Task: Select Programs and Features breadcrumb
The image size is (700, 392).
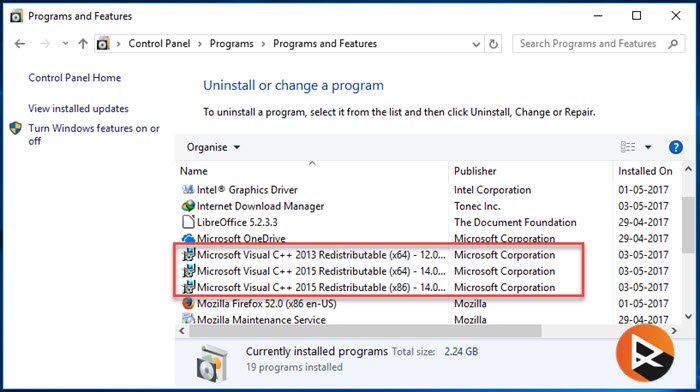Action: click(x=325, y=44)
